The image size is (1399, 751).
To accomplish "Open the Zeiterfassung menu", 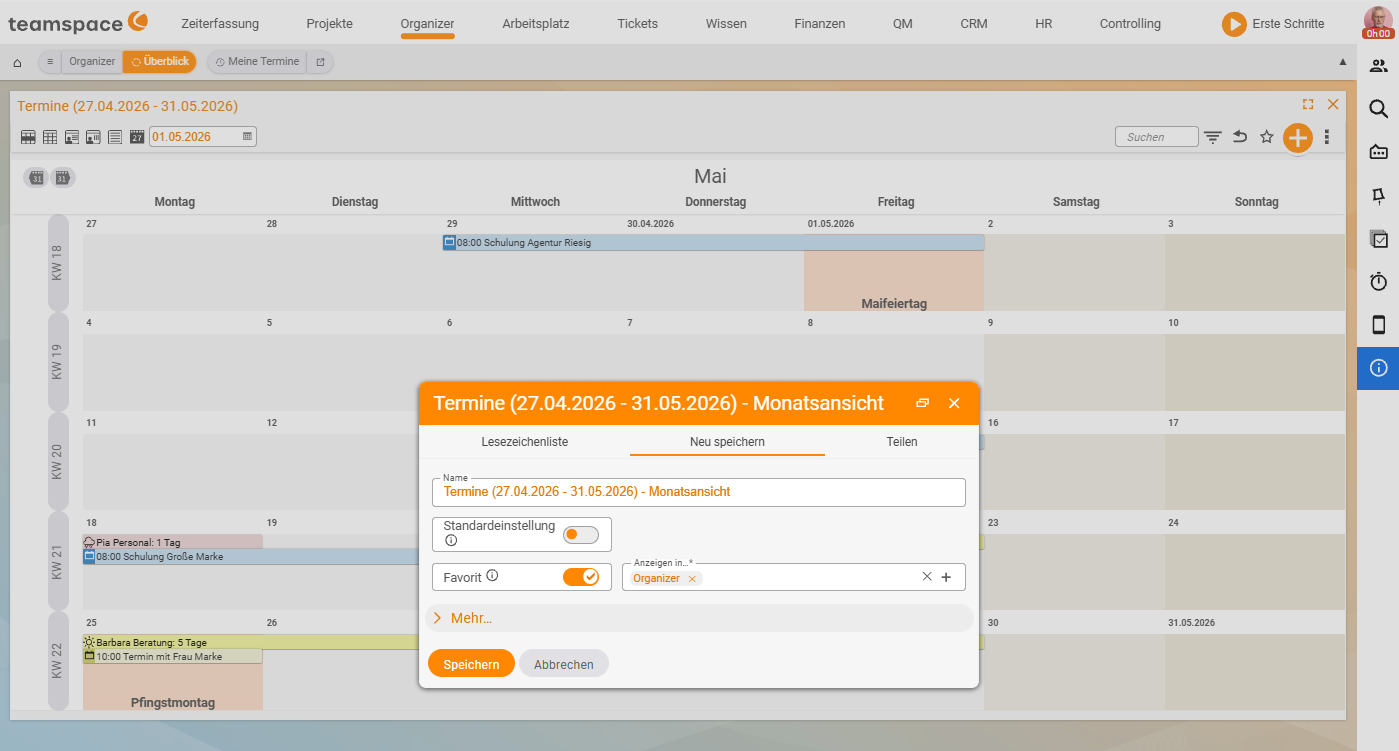I will click(x=220, y=23).
